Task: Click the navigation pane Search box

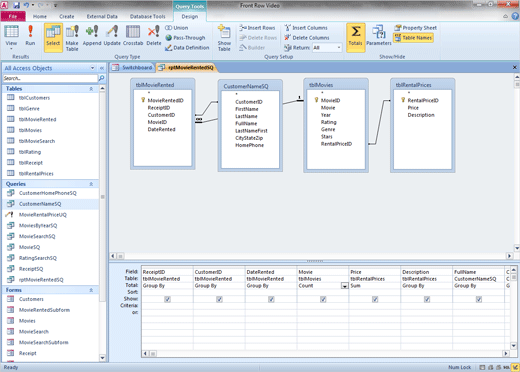Action: tap(50, 78)
